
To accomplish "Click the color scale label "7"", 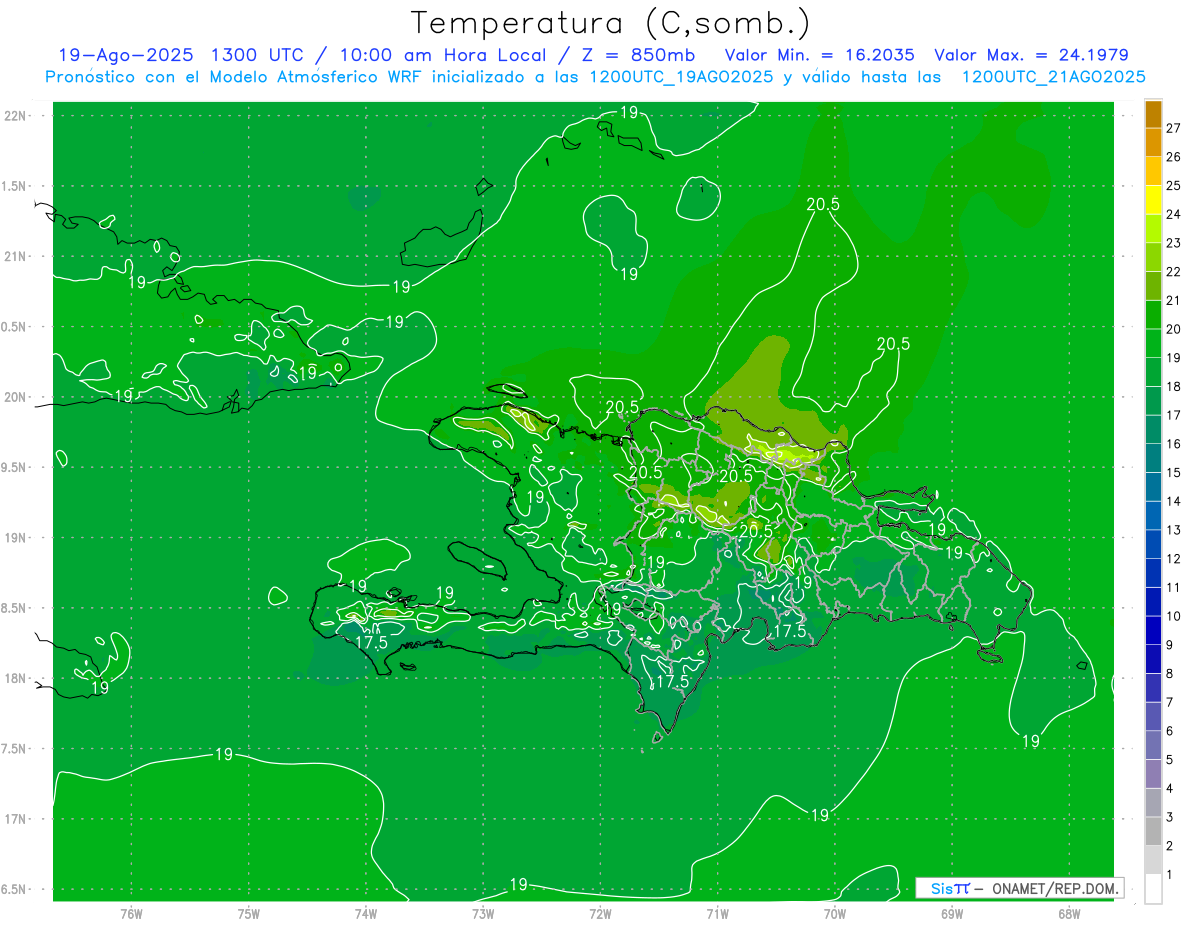I will [1170, 702].
